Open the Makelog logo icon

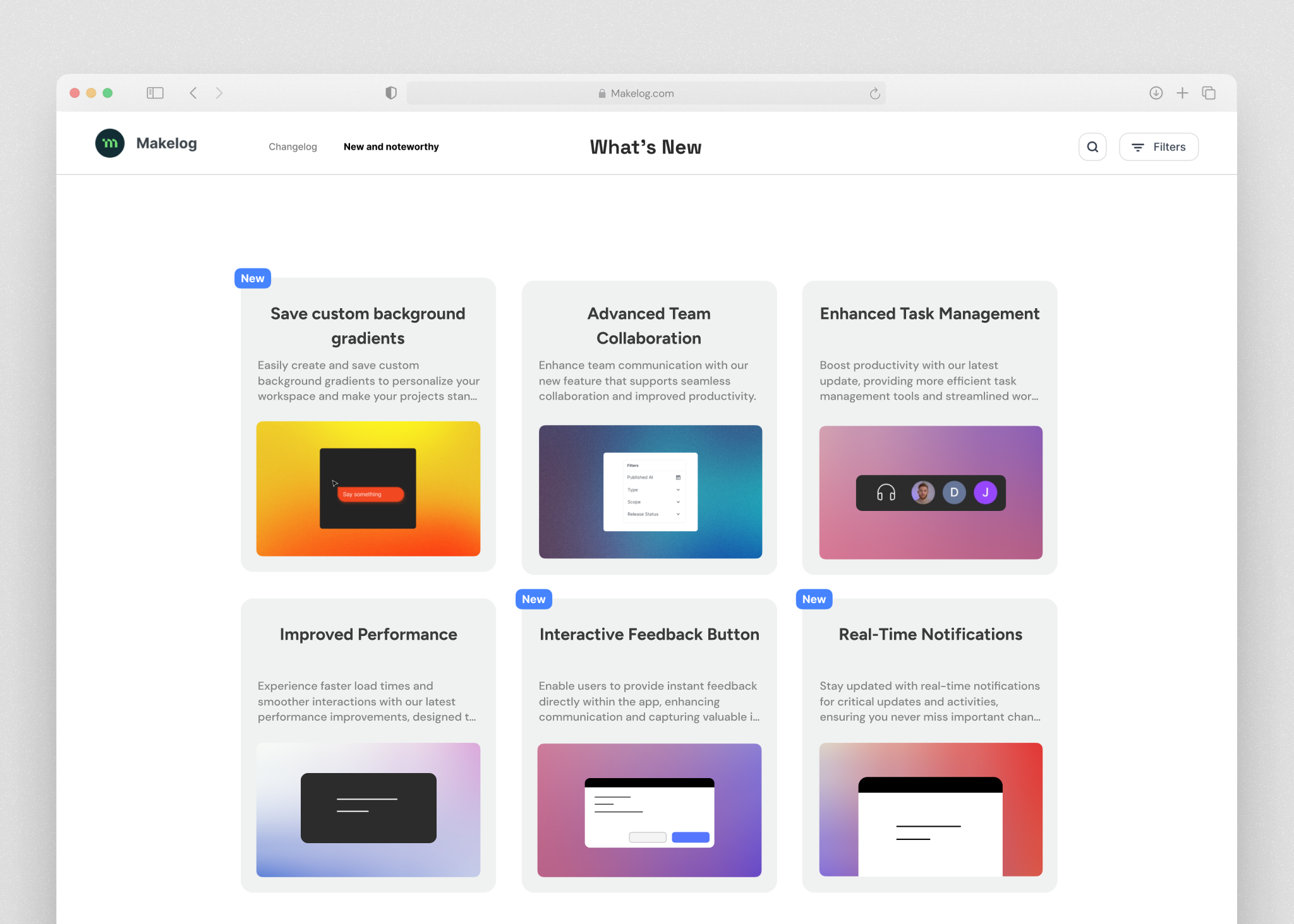tap(111, 143)
